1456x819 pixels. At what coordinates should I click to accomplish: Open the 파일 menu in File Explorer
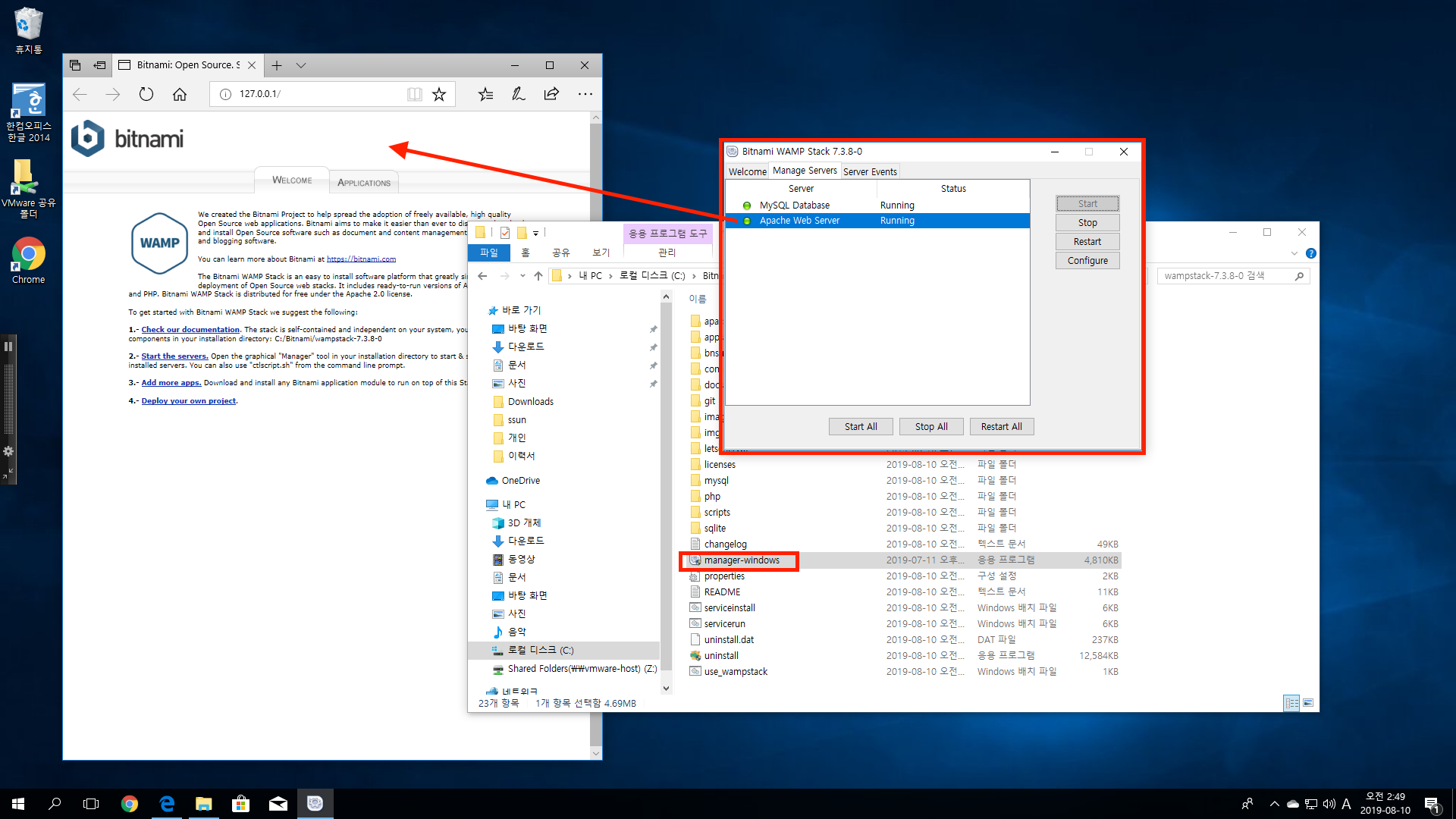coord(489,253)
